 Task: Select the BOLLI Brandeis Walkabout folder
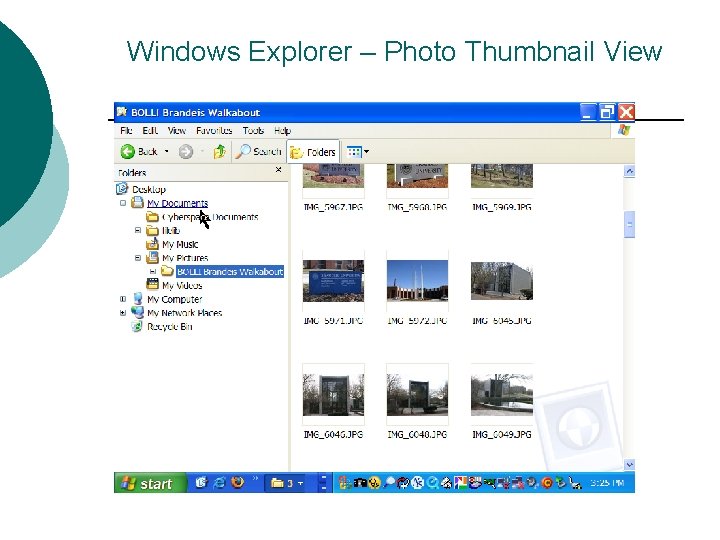point(230,272)
